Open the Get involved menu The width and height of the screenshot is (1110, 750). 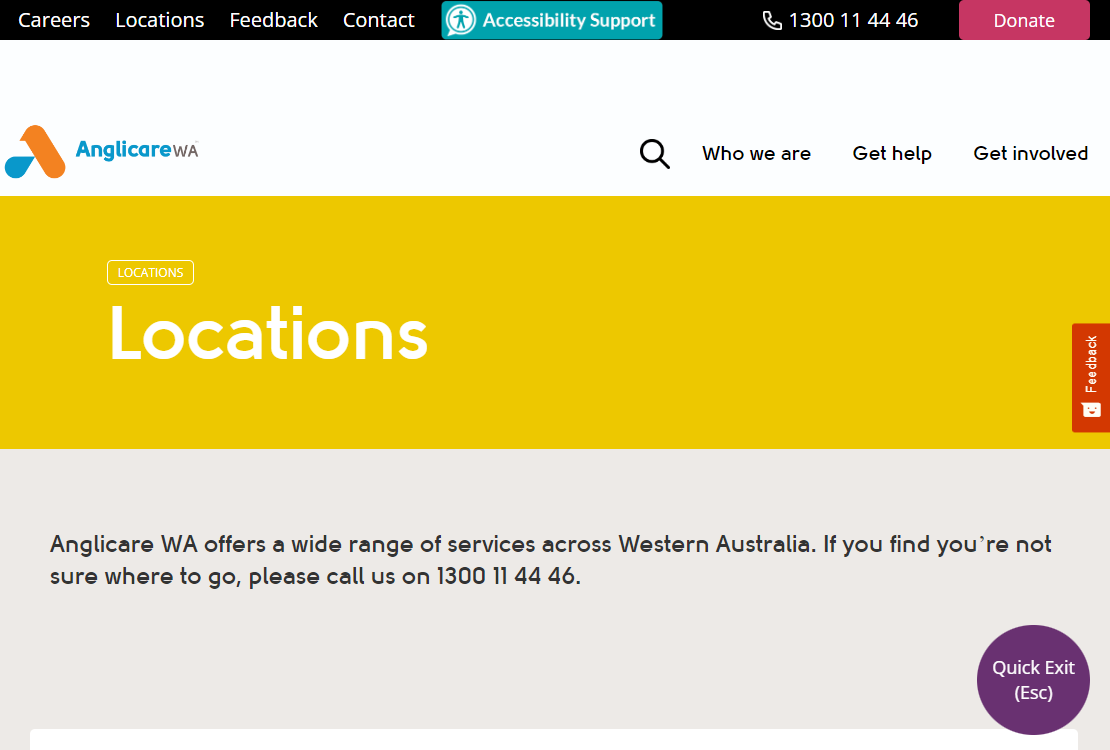[1031, 154]
